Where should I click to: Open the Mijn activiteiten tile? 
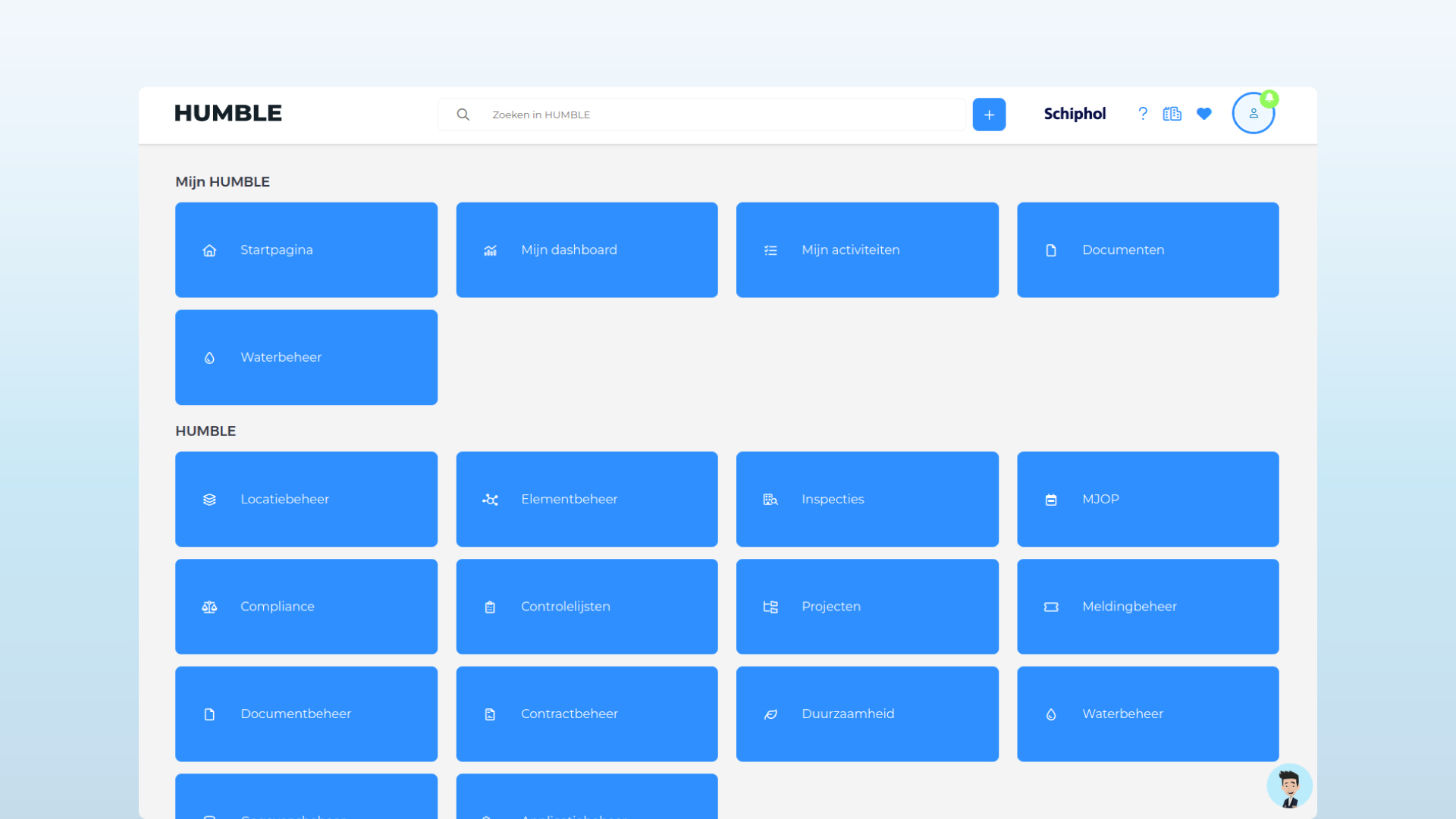pos(867,250)
